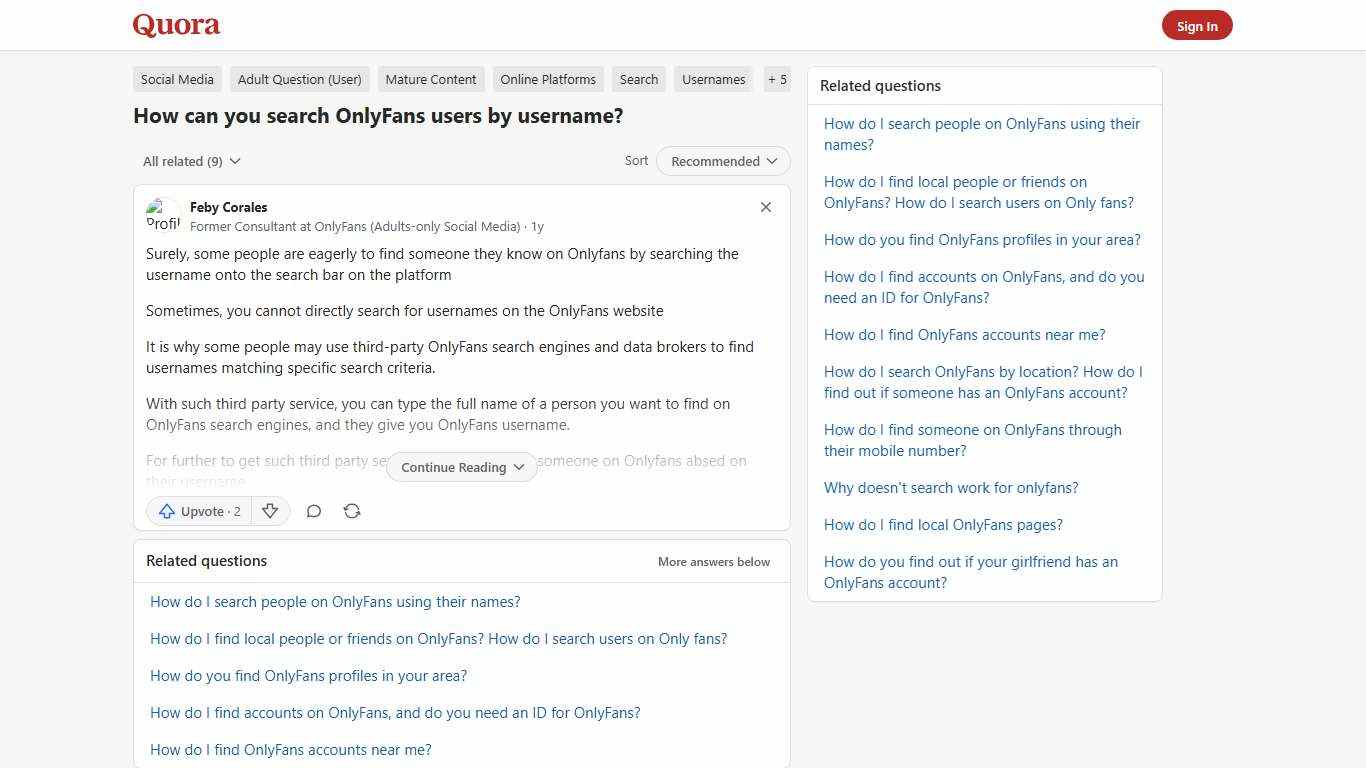Open the Recommended sort dropdown
Viewport: 1366px width, 768px height.
[x=722, y=161]
